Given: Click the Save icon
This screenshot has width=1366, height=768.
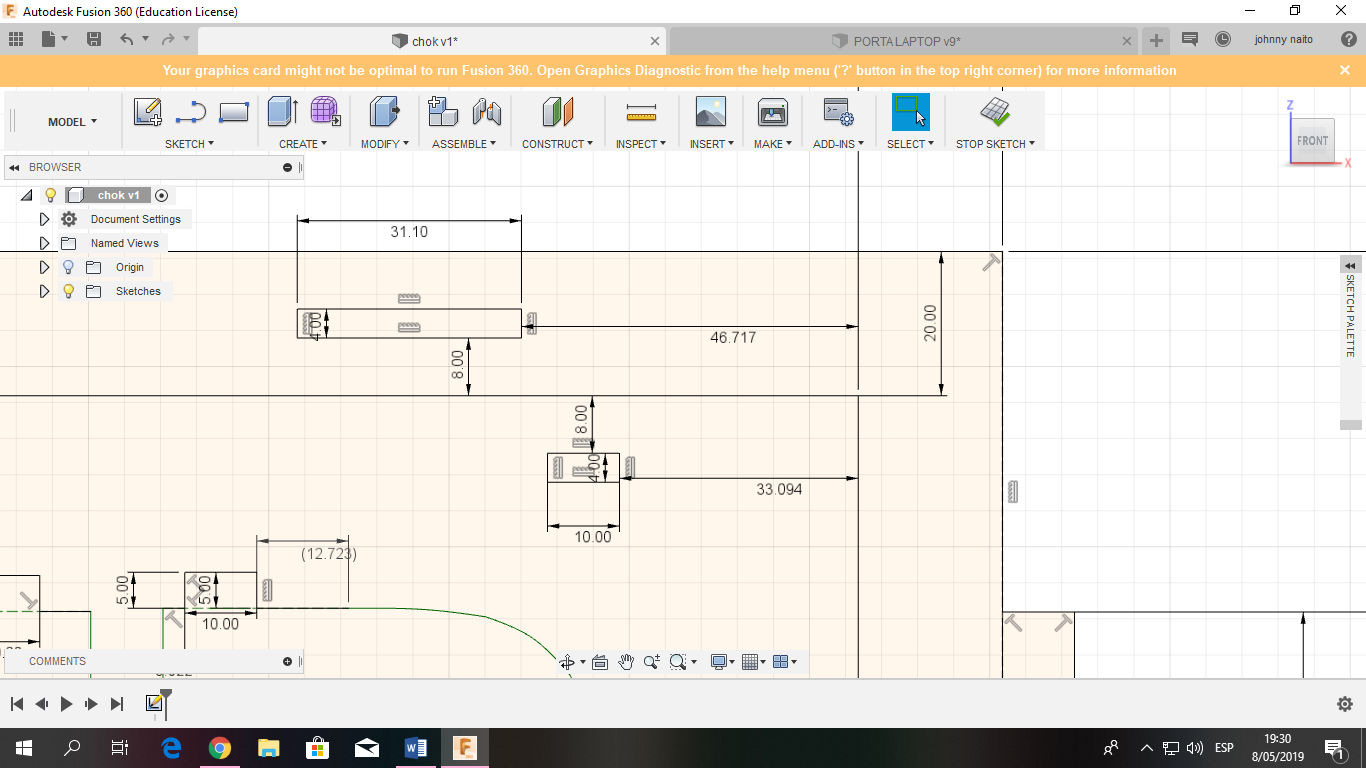Looking at the screenshot, I should pos(94,40).
